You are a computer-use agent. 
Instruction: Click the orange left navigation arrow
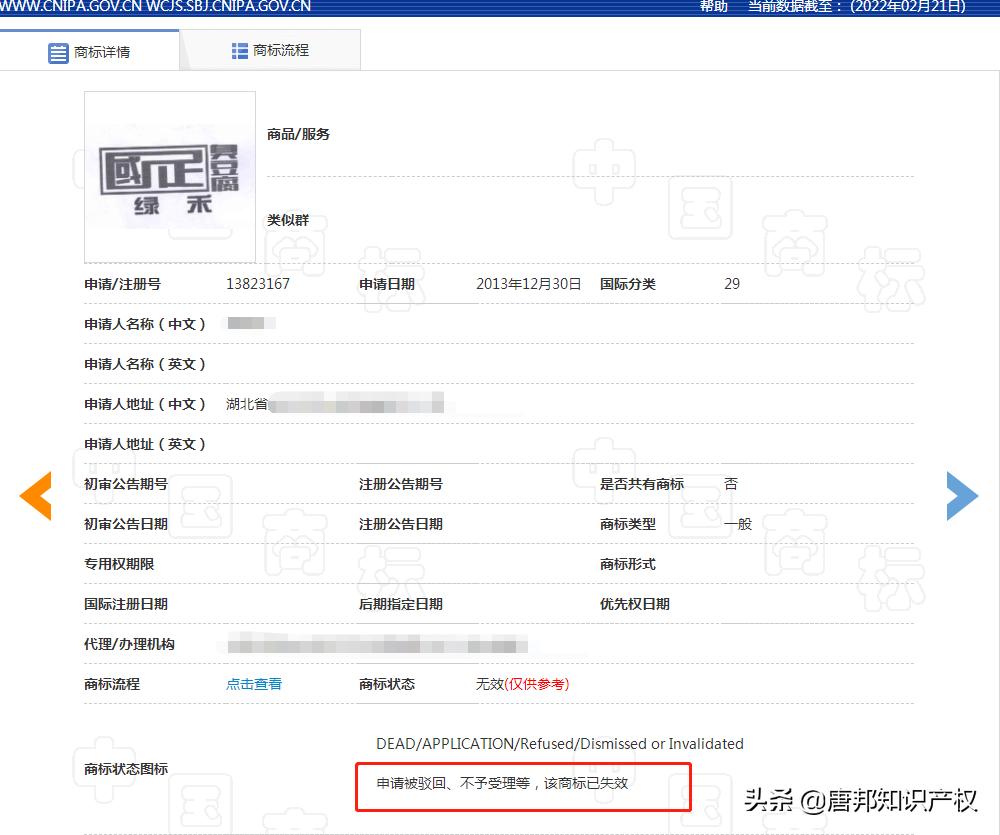[x=36, y=495]
